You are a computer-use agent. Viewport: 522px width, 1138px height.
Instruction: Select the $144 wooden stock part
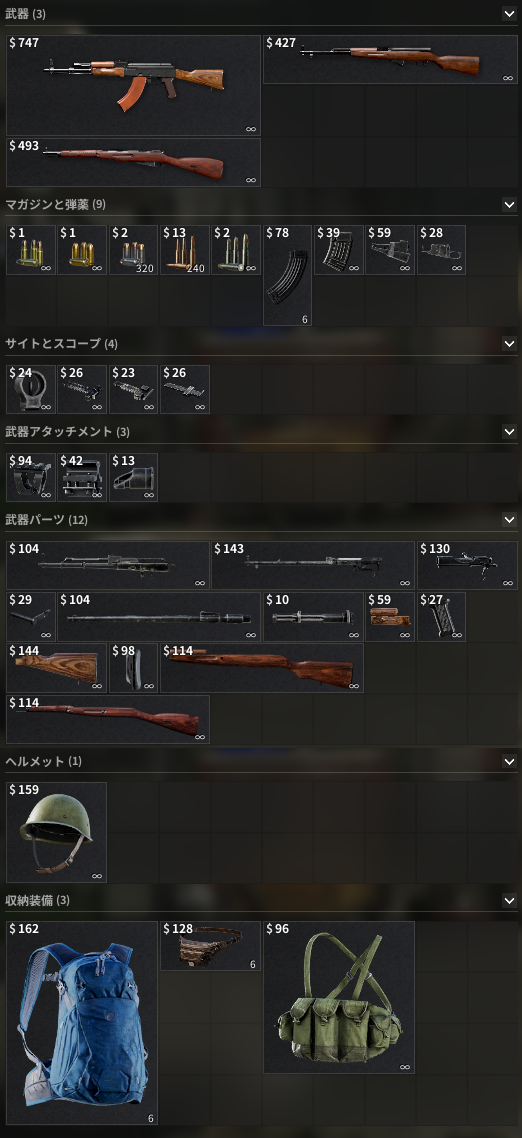57,668
